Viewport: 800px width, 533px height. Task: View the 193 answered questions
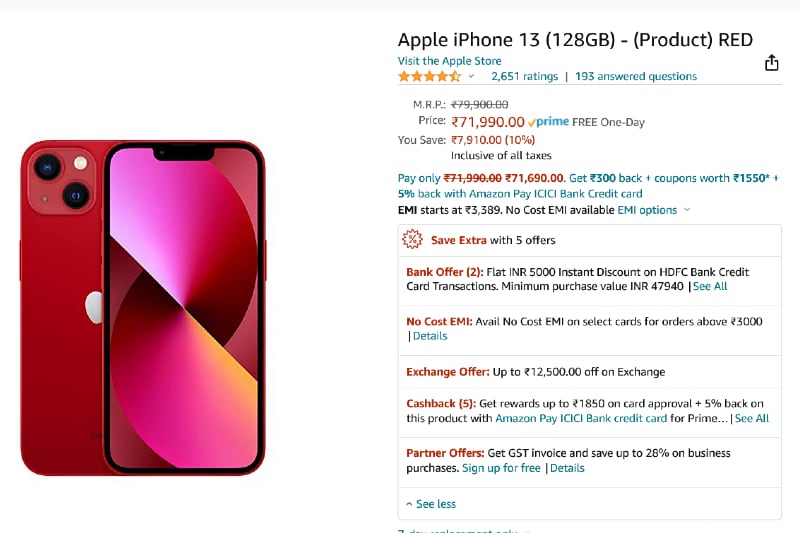636,76
